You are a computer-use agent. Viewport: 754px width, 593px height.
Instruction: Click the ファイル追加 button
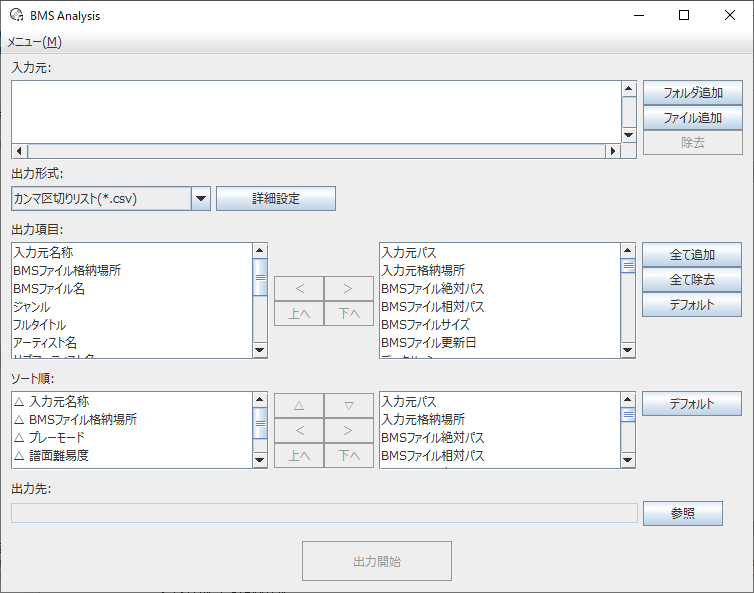click(x=692, y=117)
